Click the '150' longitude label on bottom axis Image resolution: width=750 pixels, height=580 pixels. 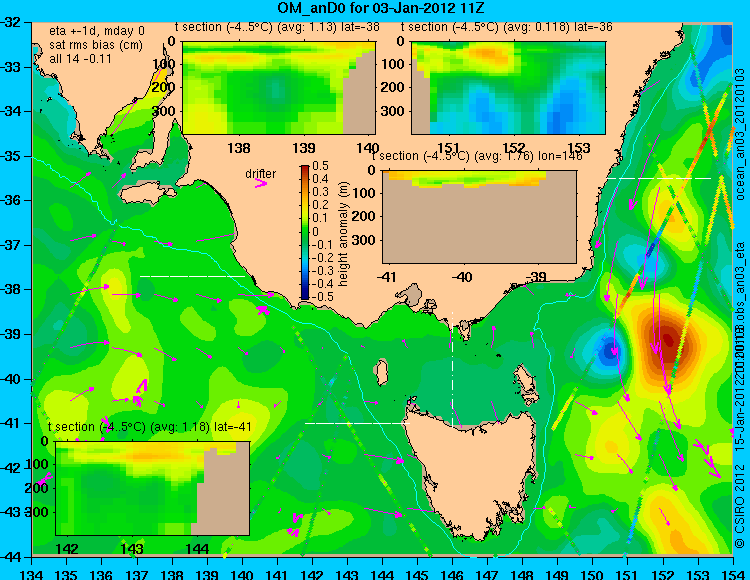click(593, 574)
